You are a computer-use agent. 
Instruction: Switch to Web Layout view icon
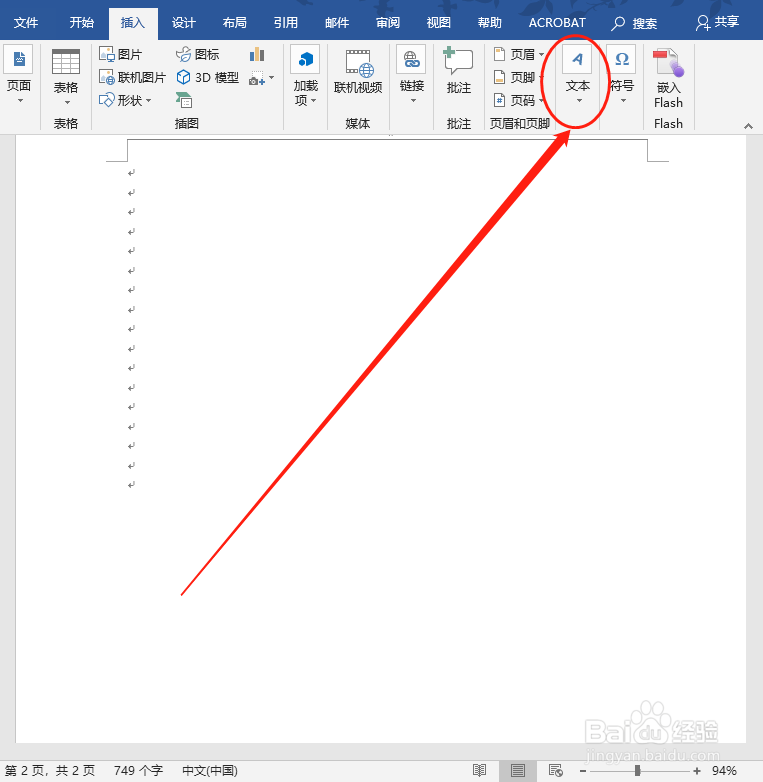pos(556,771)
